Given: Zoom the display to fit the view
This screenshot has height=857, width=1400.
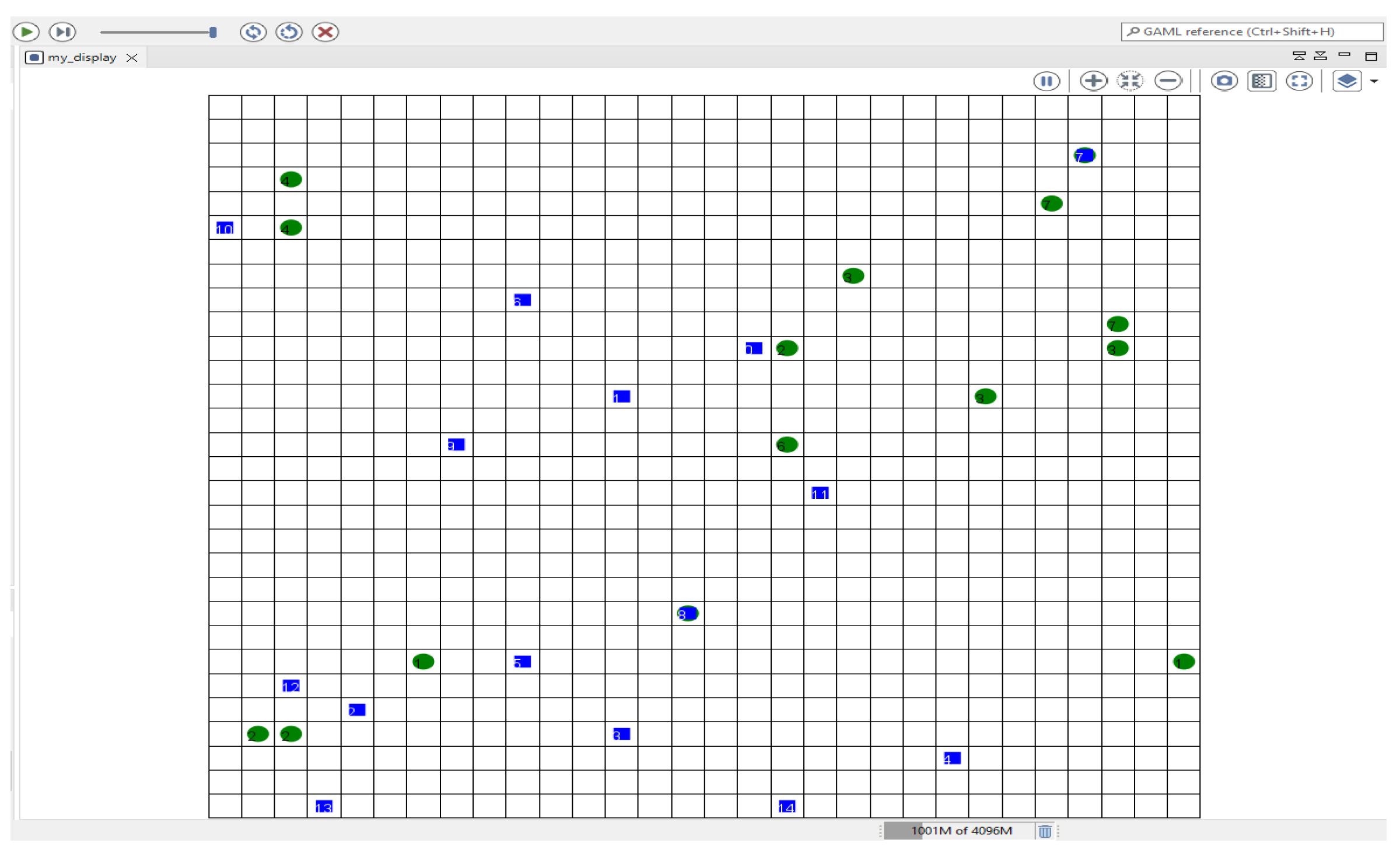Looking at the screenshot, I should [1130, 81].
